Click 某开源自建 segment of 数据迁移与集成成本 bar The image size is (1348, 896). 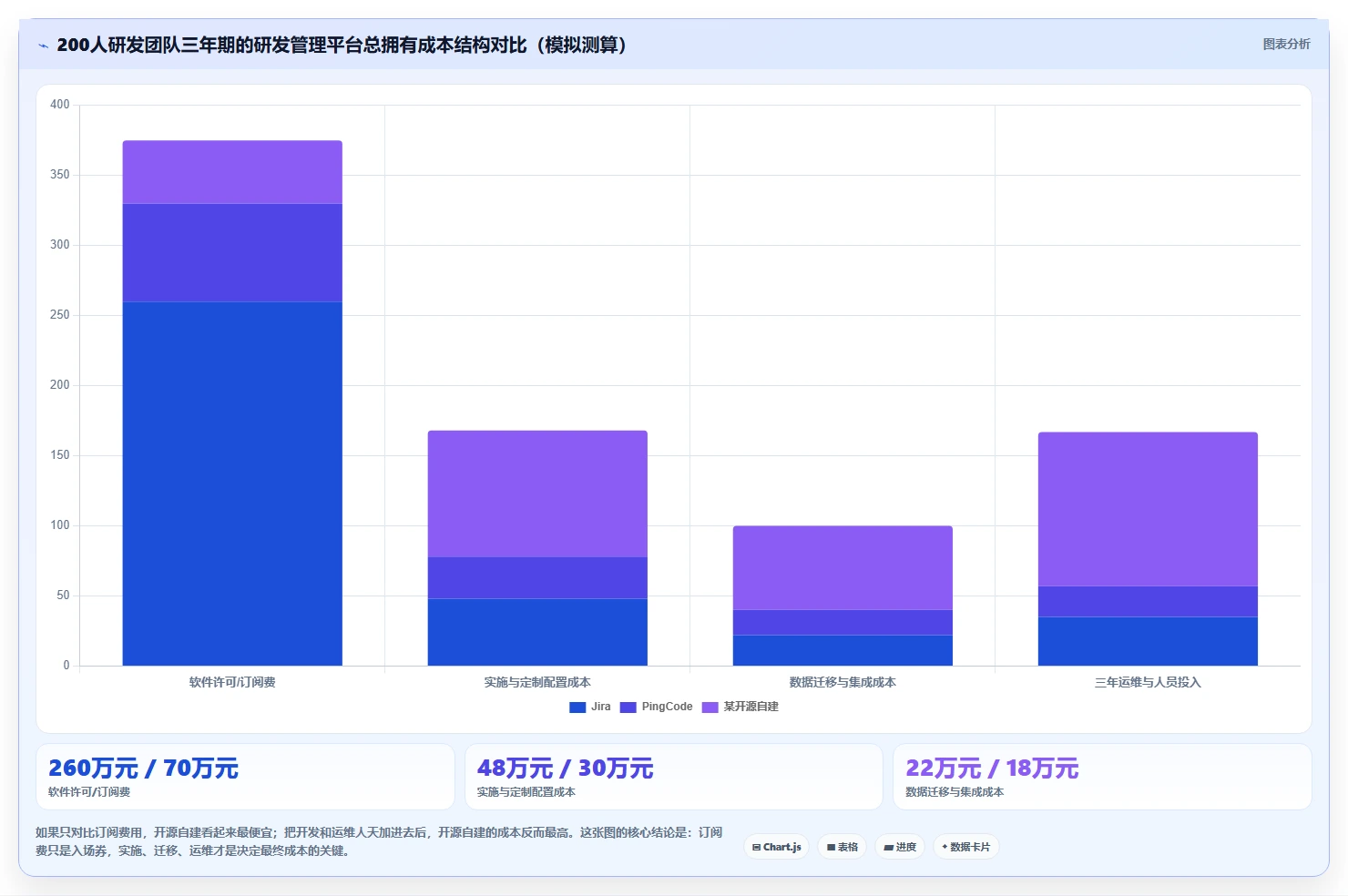[x=842, y=567]
